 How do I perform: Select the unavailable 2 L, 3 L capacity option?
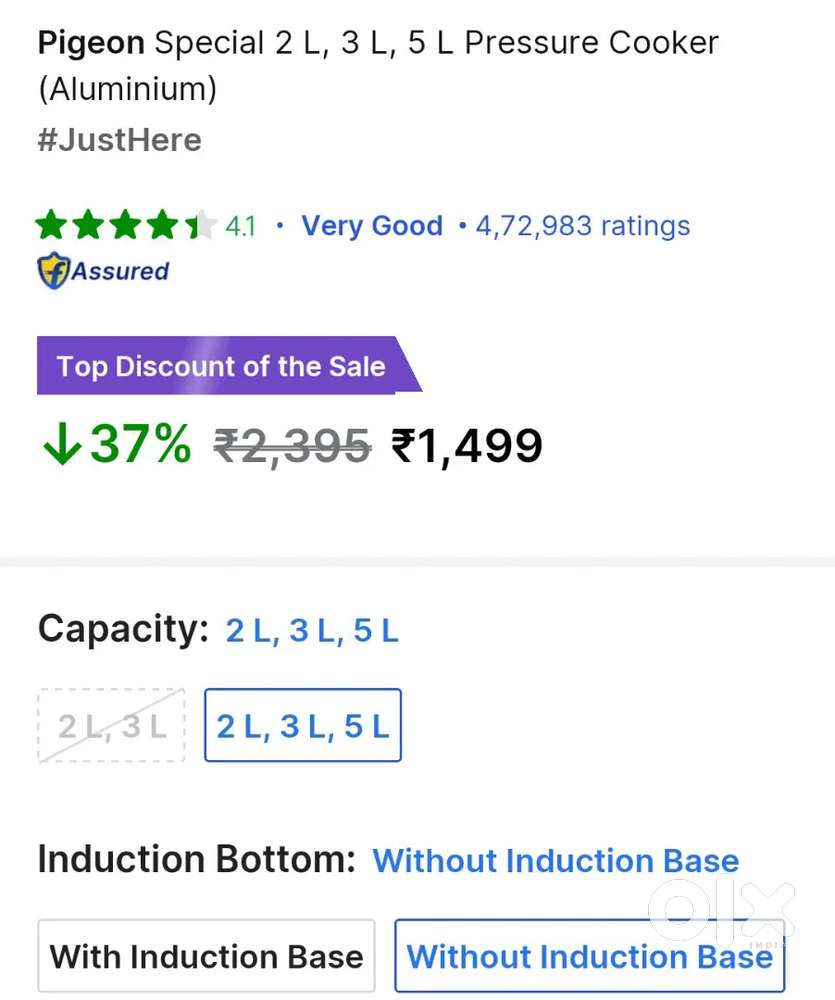(112, 726)
